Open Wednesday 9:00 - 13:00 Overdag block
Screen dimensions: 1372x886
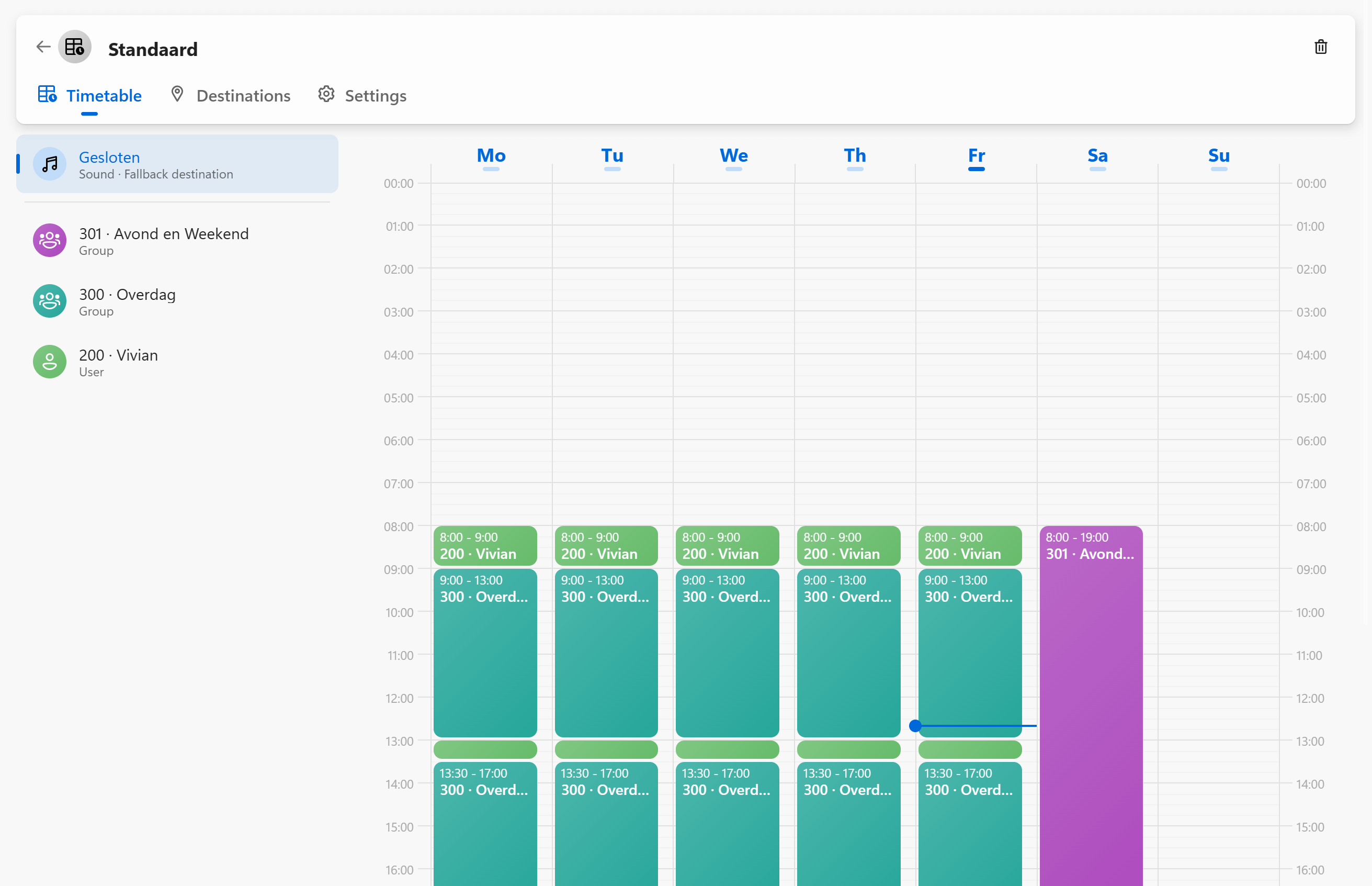(728, 653)
